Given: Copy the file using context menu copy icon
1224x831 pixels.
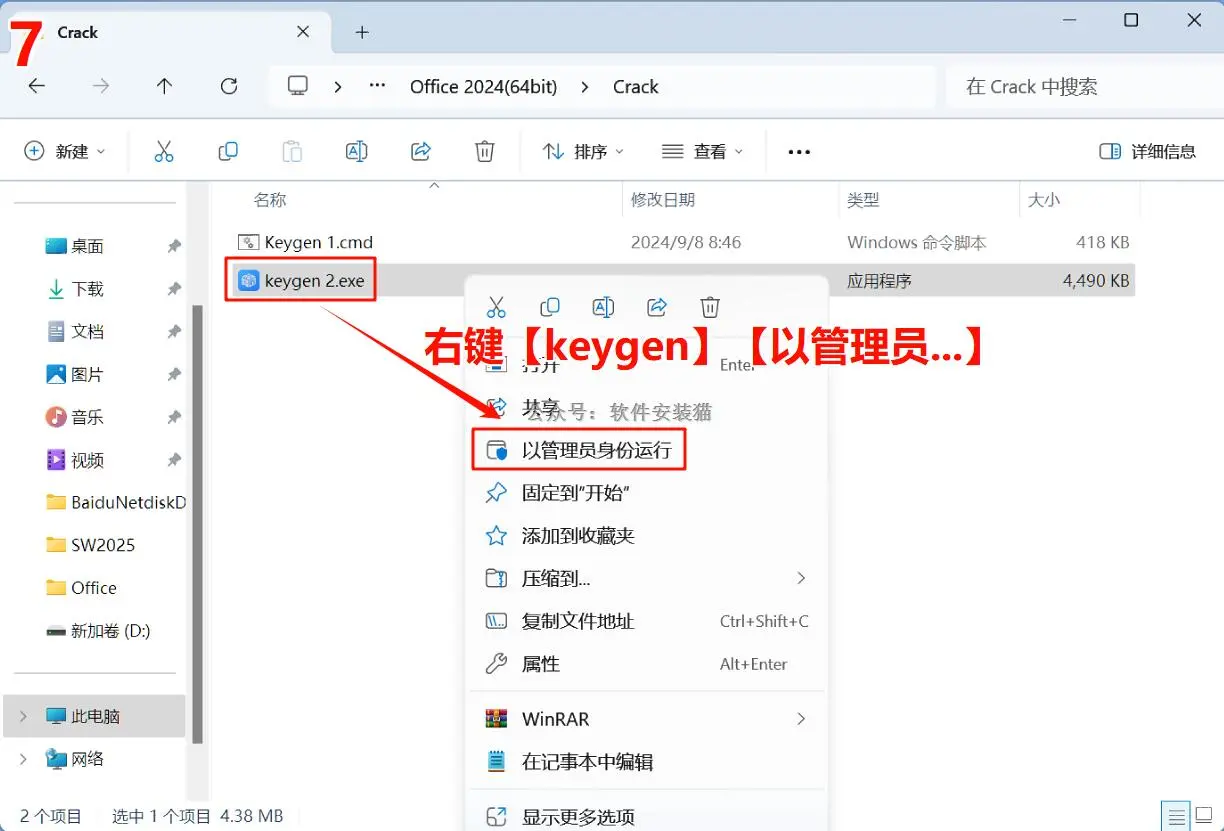Looking at the screenshot, I should [549, 307].
